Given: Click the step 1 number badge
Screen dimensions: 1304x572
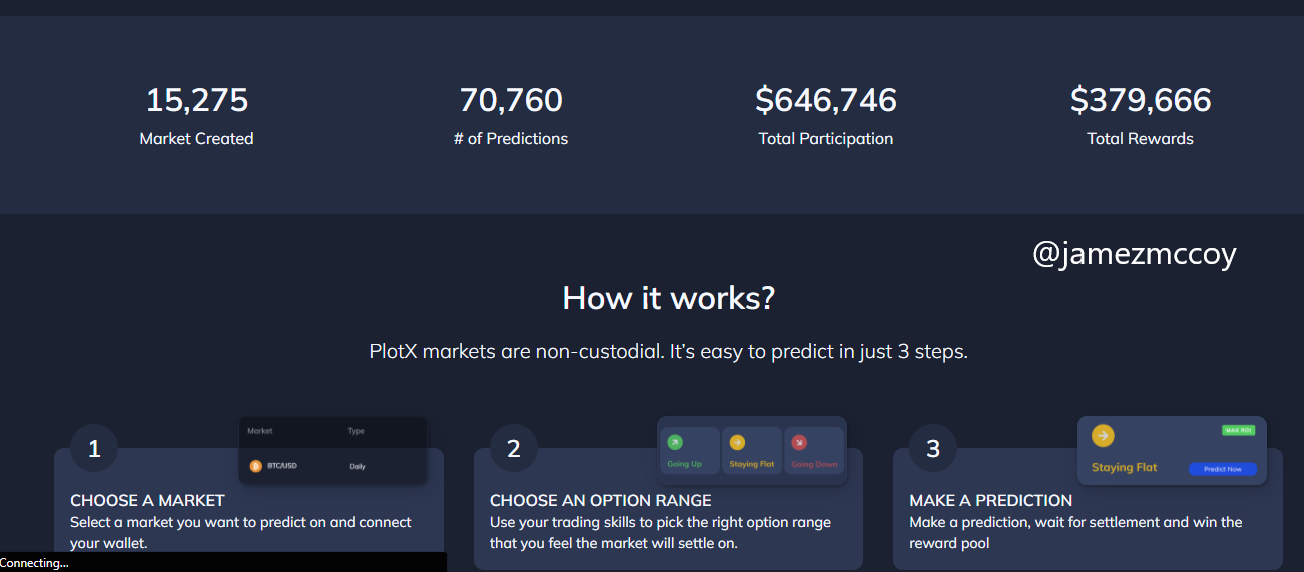Looking at the screenshot, I should tap(94, 449).
